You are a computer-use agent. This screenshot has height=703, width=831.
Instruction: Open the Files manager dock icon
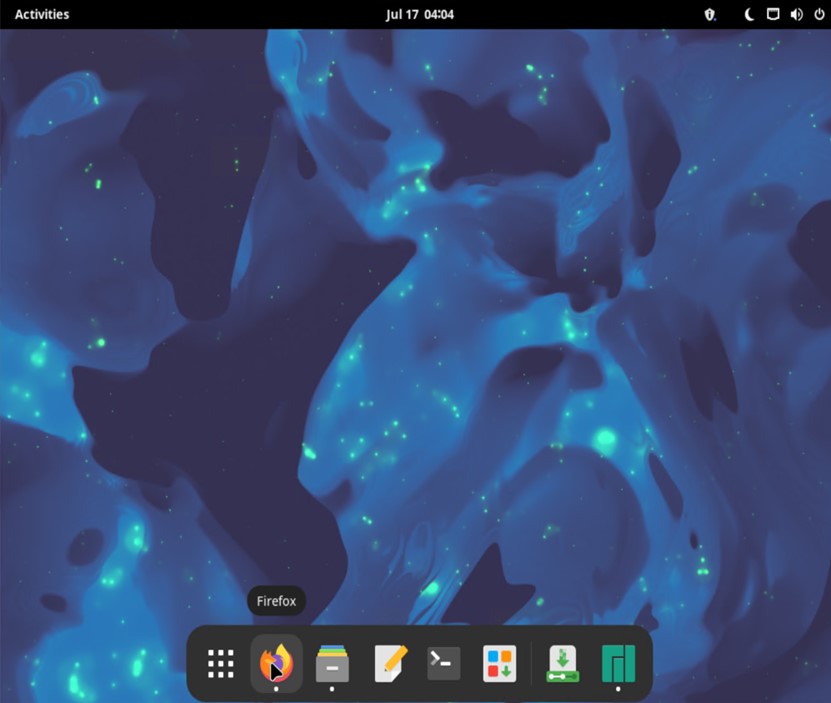click(332, 663)
